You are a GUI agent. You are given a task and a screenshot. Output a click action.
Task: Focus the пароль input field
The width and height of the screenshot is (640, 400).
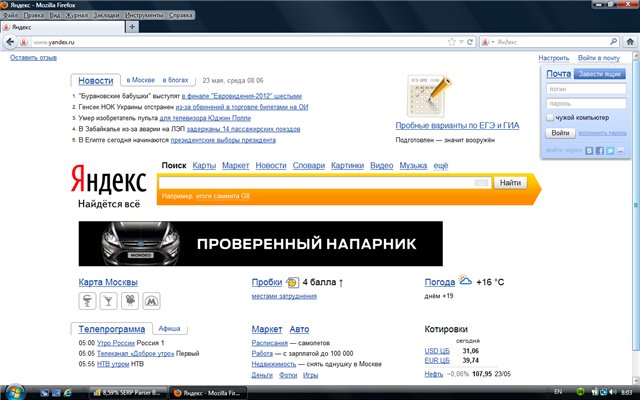tap(586, 104)
